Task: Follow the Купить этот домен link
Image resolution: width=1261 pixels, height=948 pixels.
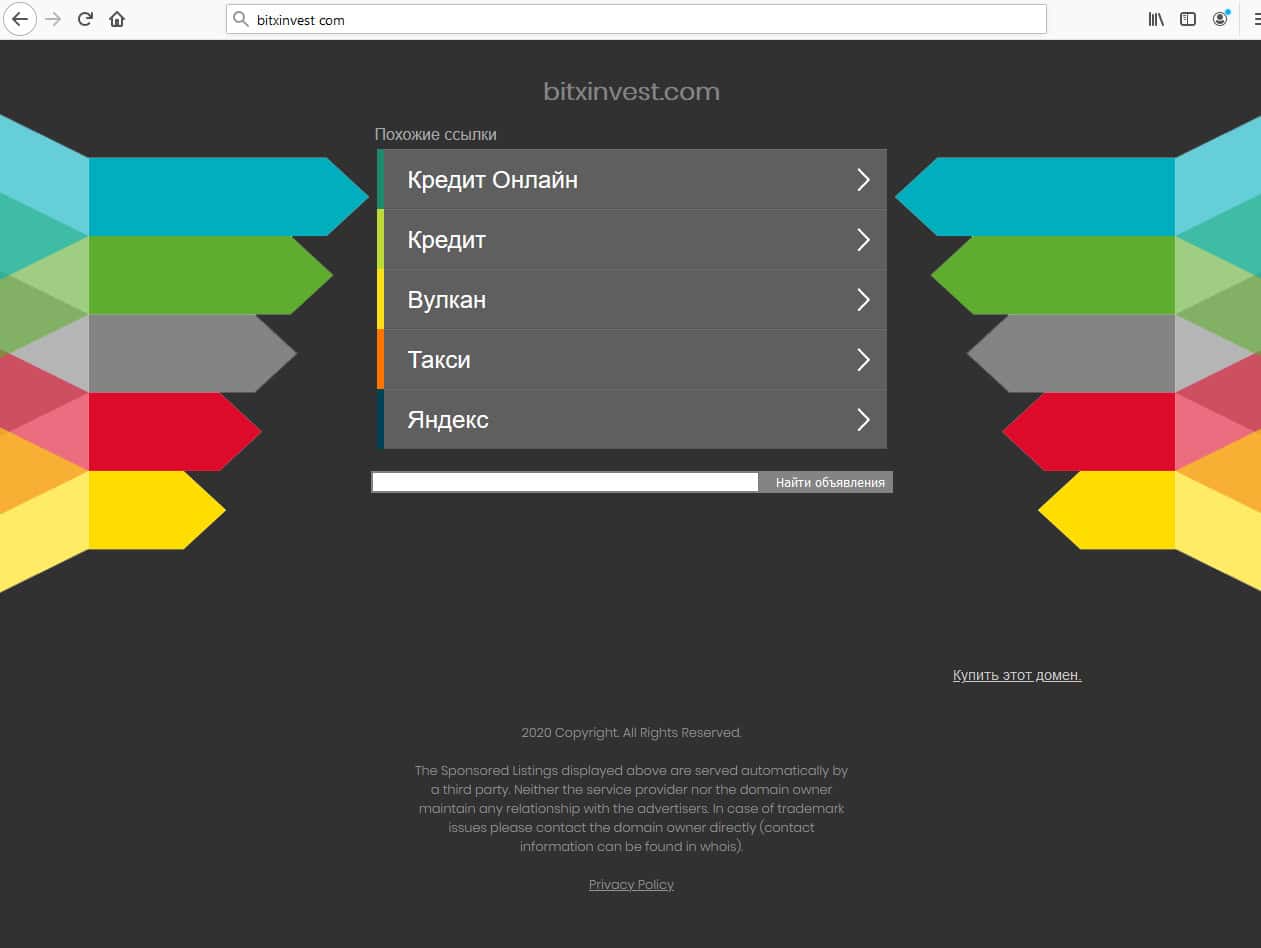Action: click(1017, 675)
